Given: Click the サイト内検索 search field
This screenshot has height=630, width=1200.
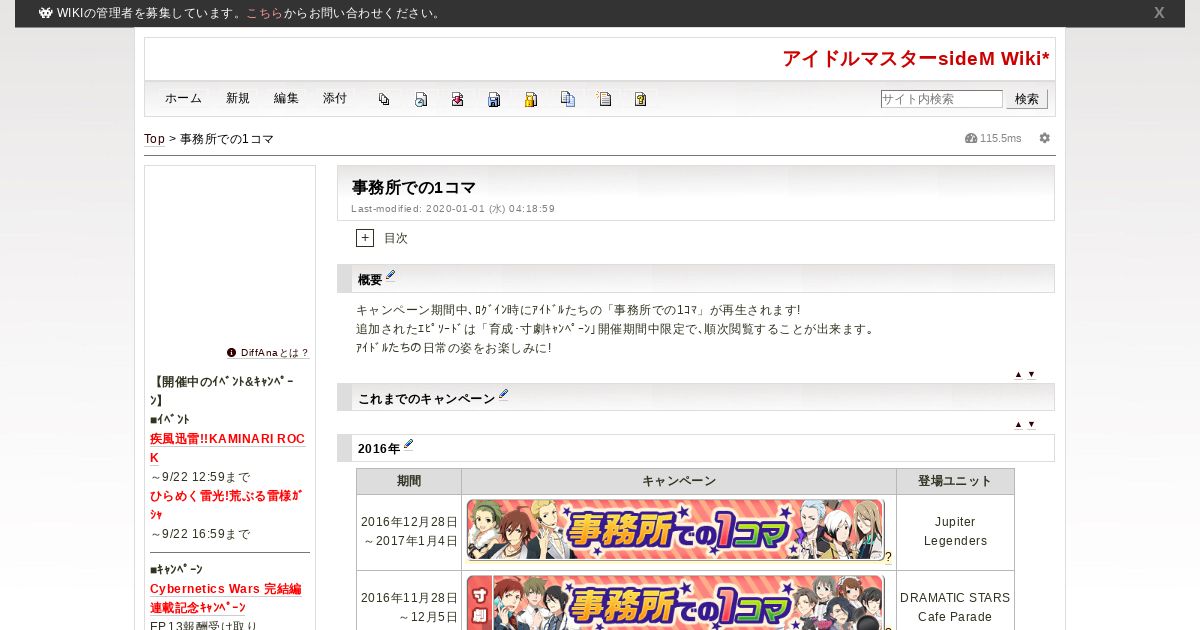Looking at the screenshot, I should pyautogui.click(x=941, y=99).
